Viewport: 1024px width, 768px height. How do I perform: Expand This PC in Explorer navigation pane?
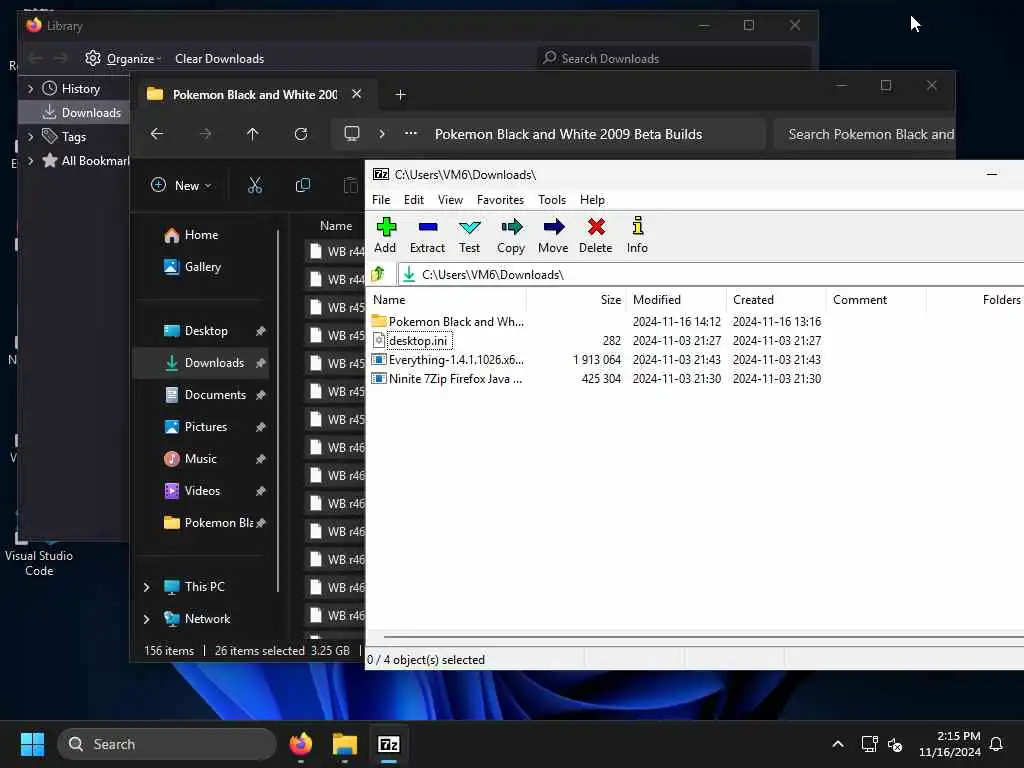pyautogui.click(x=146, y=587)
